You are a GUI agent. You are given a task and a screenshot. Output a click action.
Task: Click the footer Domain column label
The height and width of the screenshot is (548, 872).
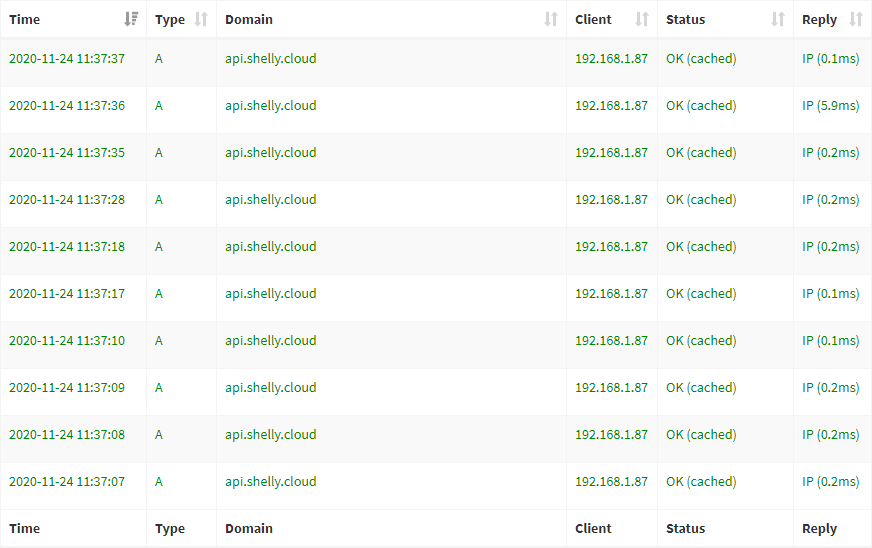click(x=249, y=529)
